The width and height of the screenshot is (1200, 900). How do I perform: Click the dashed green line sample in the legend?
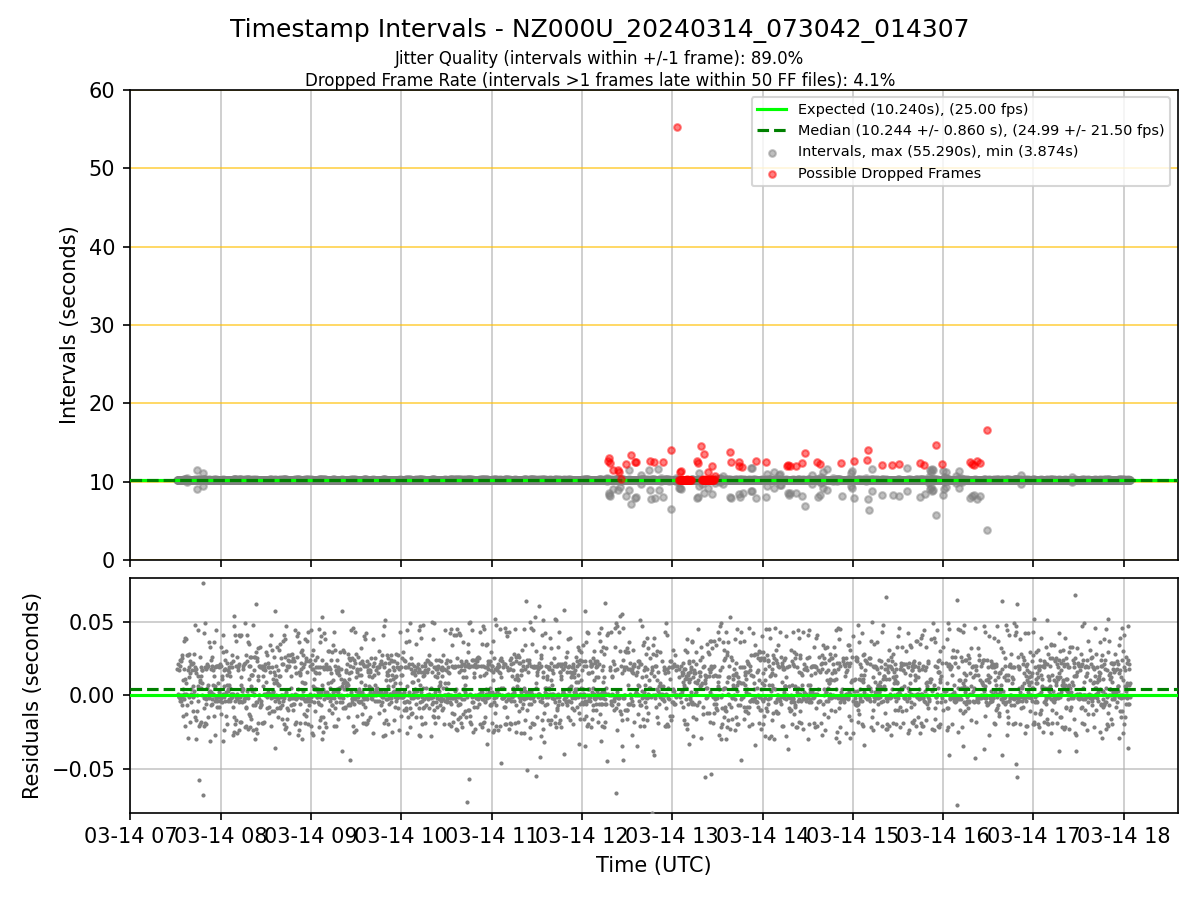click(x=772, y=130)
